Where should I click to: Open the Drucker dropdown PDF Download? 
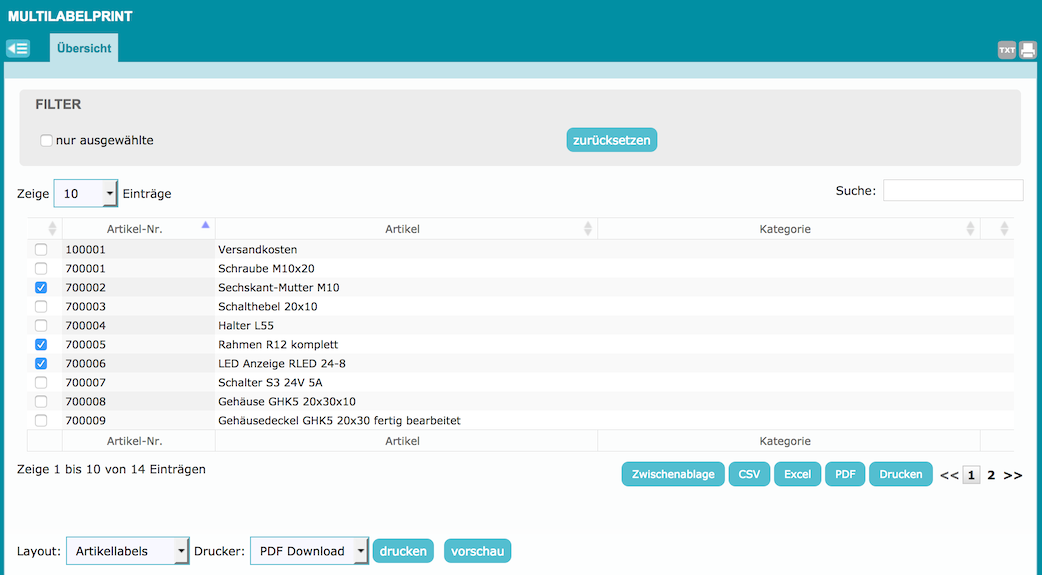(x=309, y=551)
